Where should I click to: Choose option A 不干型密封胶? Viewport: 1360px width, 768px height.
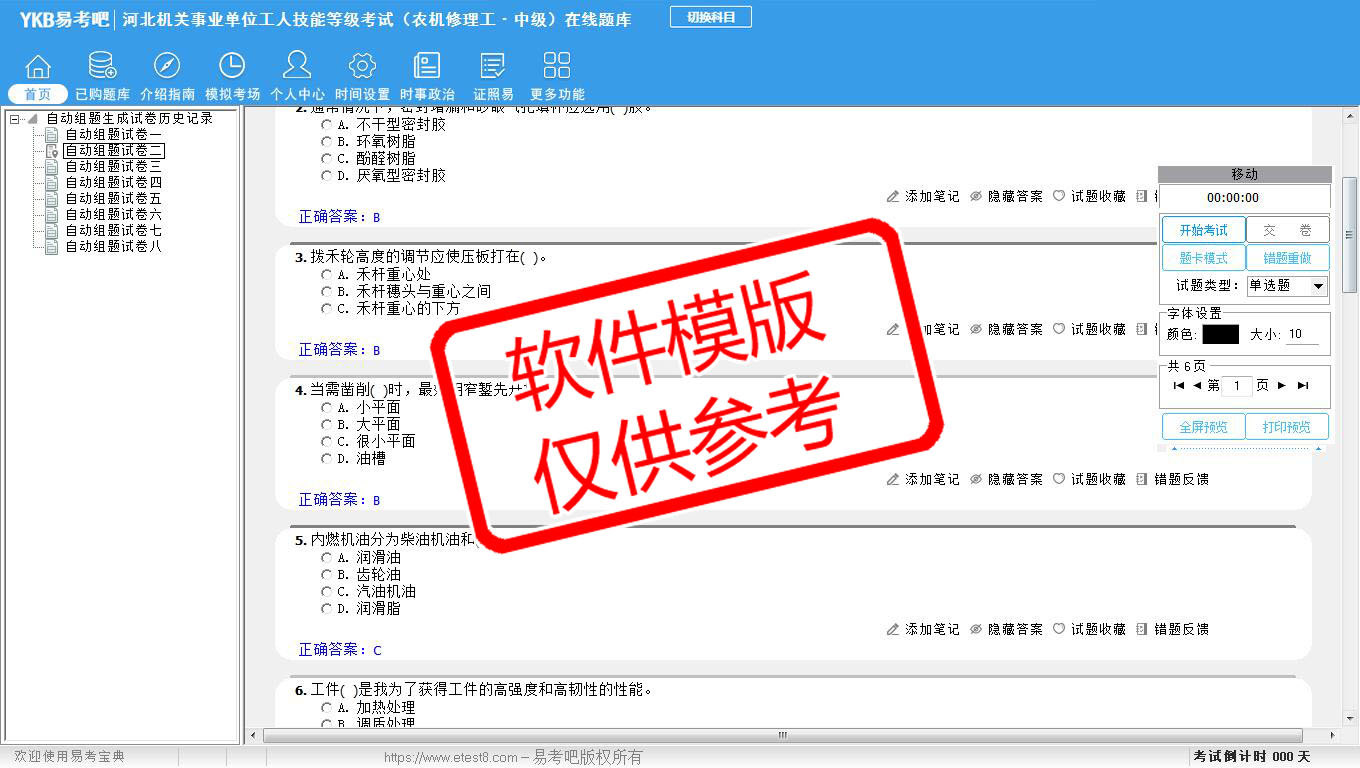point(326,125)
